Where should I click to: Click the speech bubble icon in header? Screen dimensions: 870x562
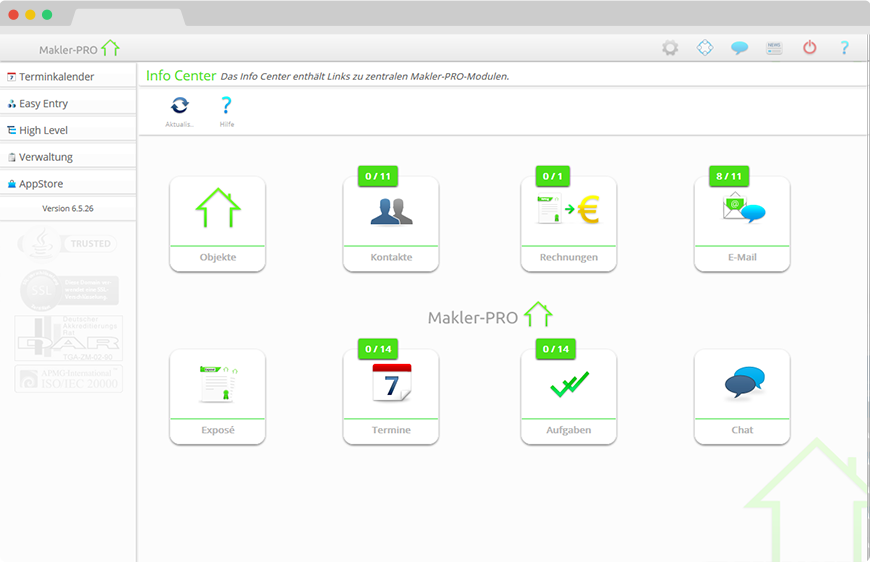tap(739, 48)
